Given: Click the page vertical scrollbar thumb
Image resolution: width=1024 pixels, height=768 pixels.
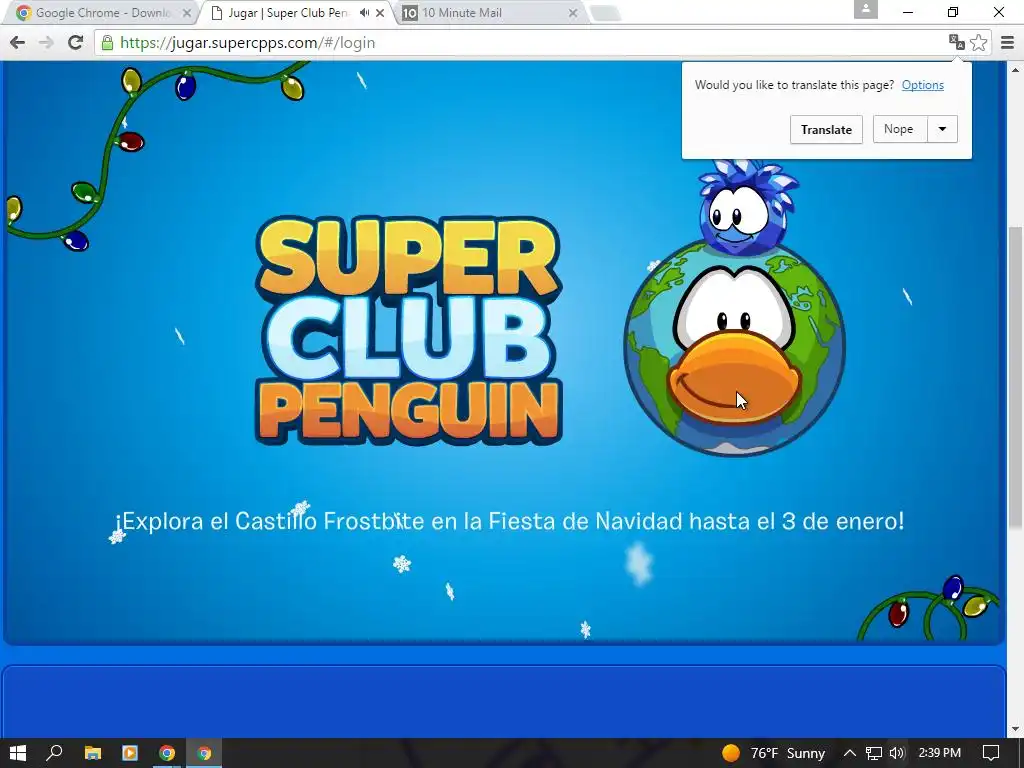Looking at the screenshot, I should click(x=1015, y=377).
